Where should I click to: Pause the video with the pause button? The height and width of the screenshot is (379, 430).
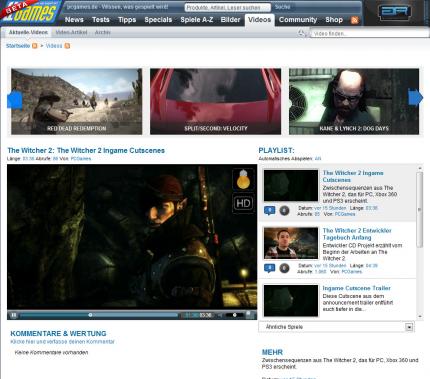click(x=13, y=315)
